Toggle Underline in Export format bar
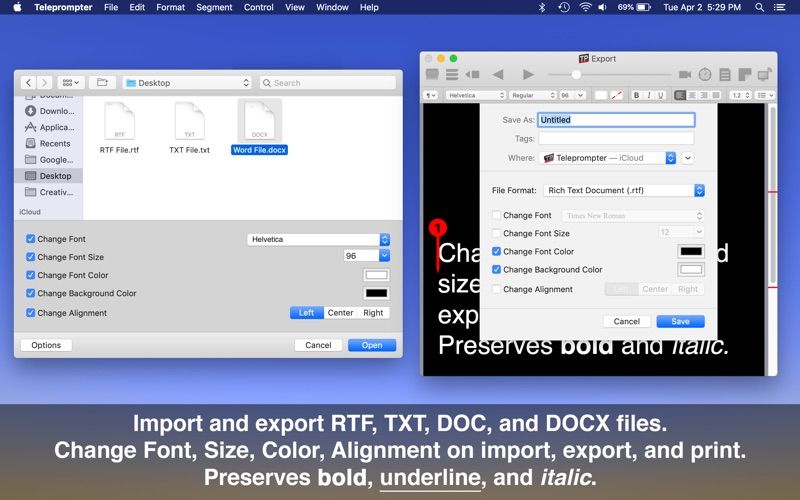Screen dimensions: 800x500 tap(661, 95)
